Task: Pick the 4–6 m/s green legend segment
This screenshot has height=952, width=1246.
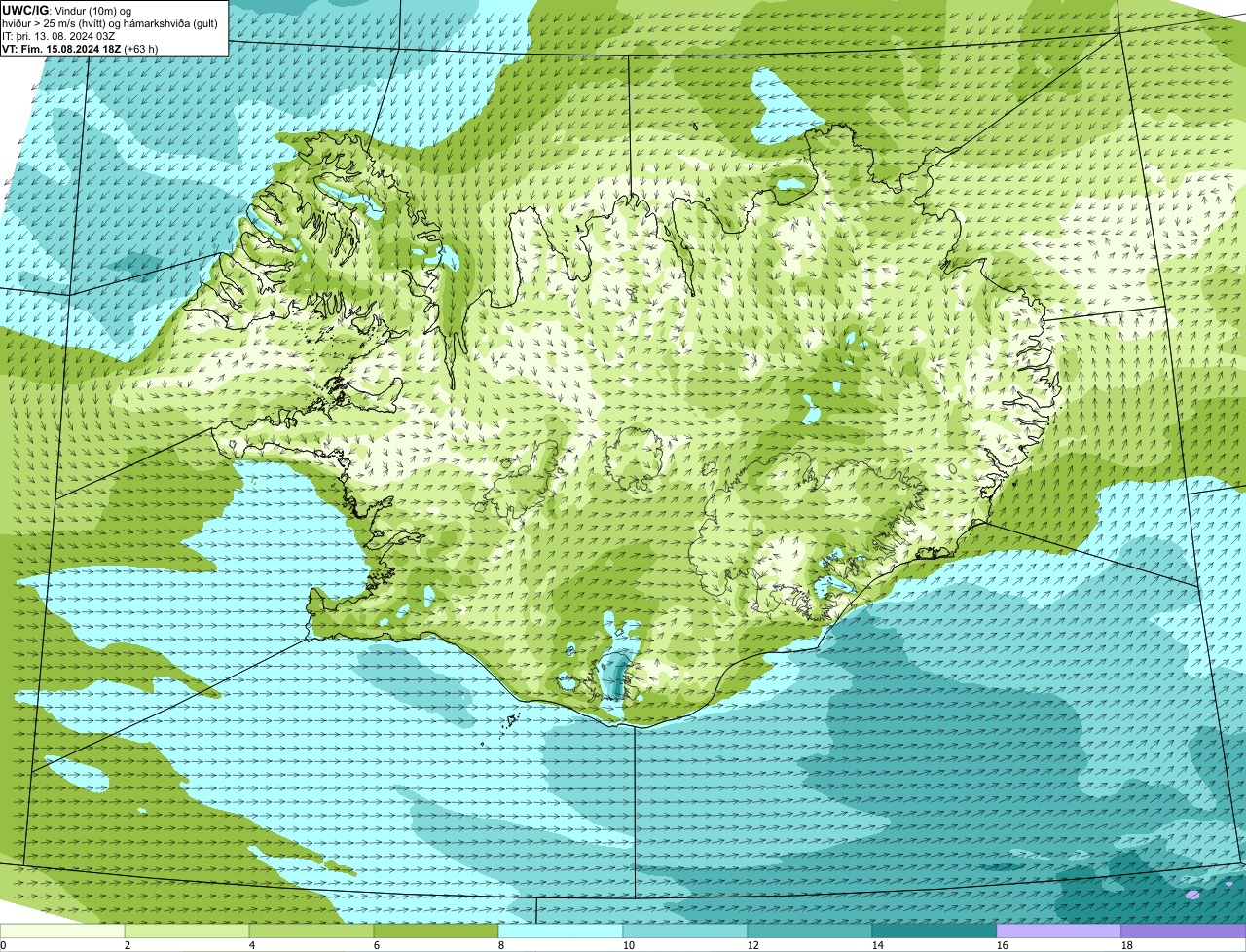Action: [x=311, y=932]
